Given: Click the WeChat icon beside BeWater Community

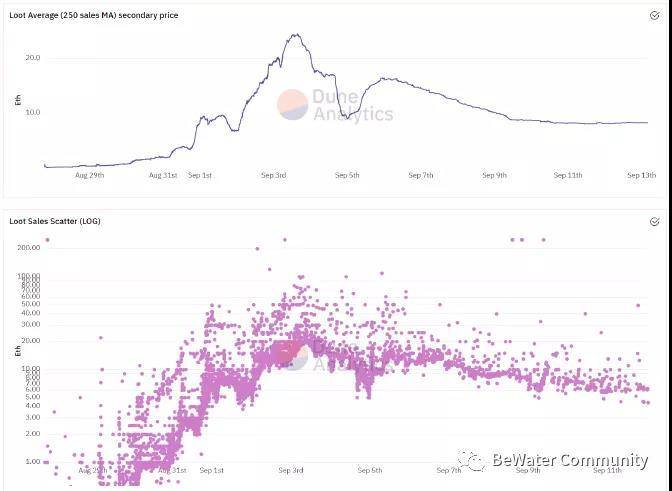Looking at the screenshot, I should (x=471, y=460).
